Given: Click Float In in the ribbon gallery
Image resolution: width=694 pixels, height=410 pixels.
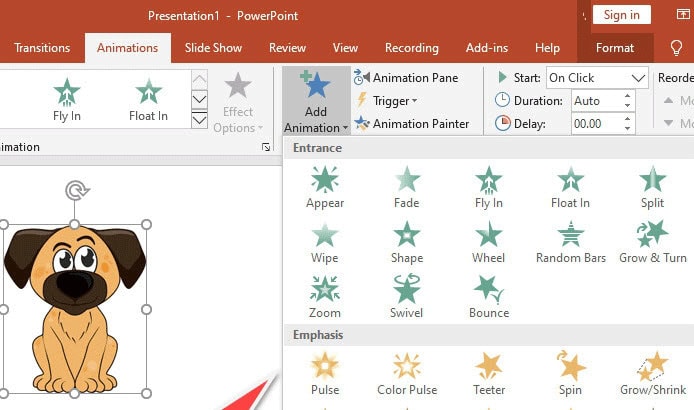Looking at the screenshot, I should click(148, 100).
